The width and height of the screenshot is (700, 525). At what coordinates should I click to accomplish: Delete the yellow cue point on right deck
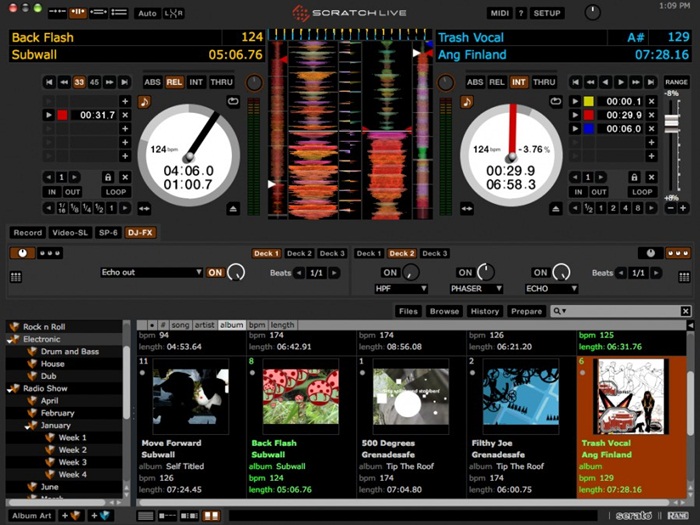651,101
